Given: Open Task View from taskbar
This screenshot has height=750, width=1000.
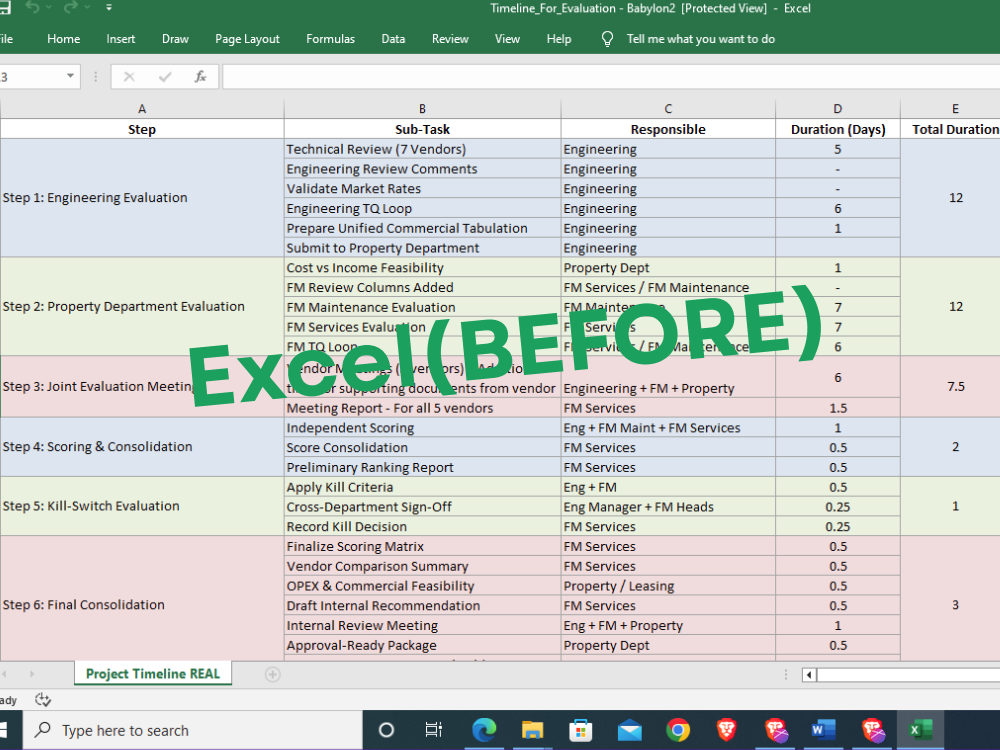Looking at the screenshot, I should pos(434,730).
